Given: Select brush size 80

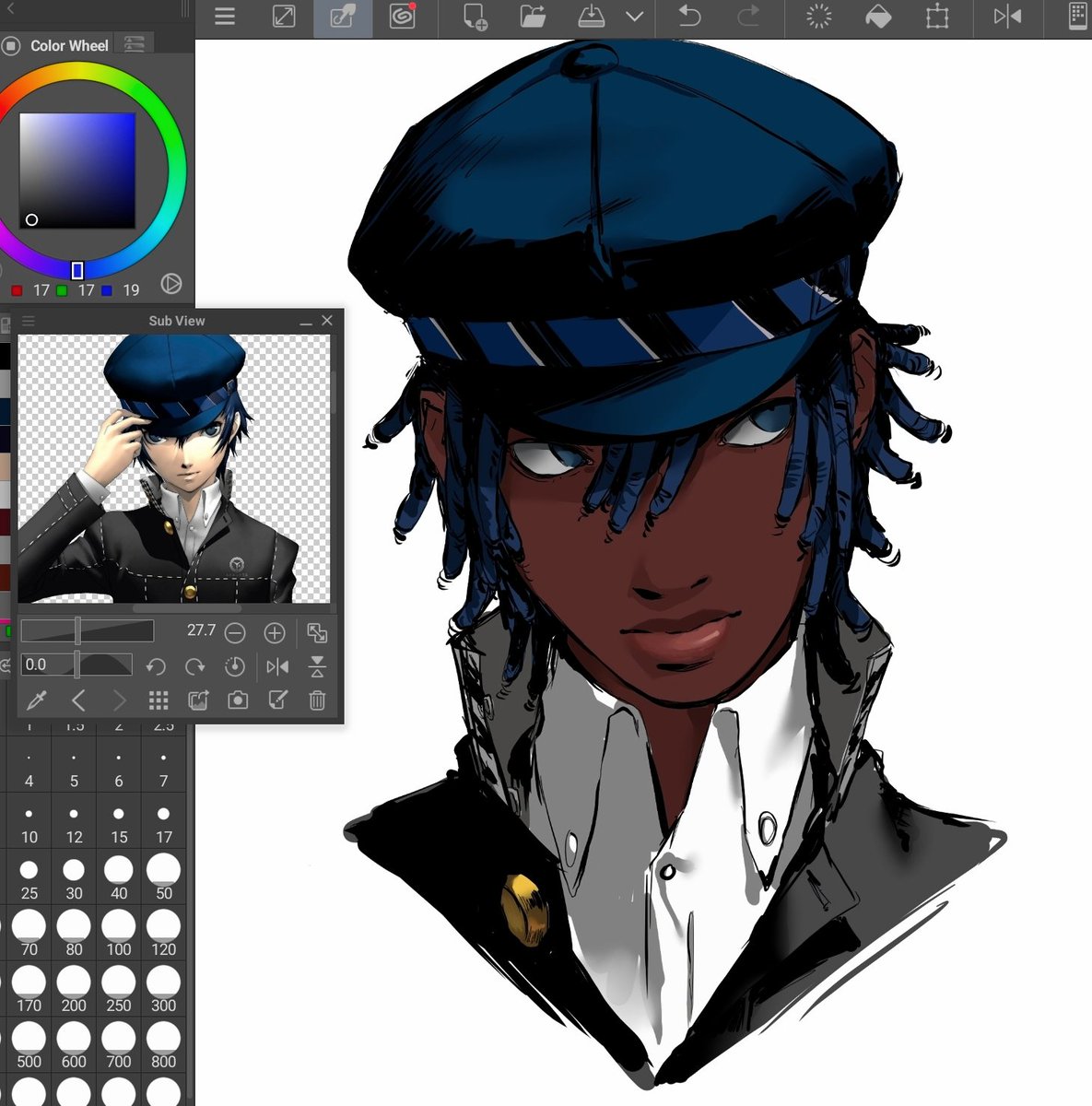Looking at the screenshot, I should tap(74, 936).
